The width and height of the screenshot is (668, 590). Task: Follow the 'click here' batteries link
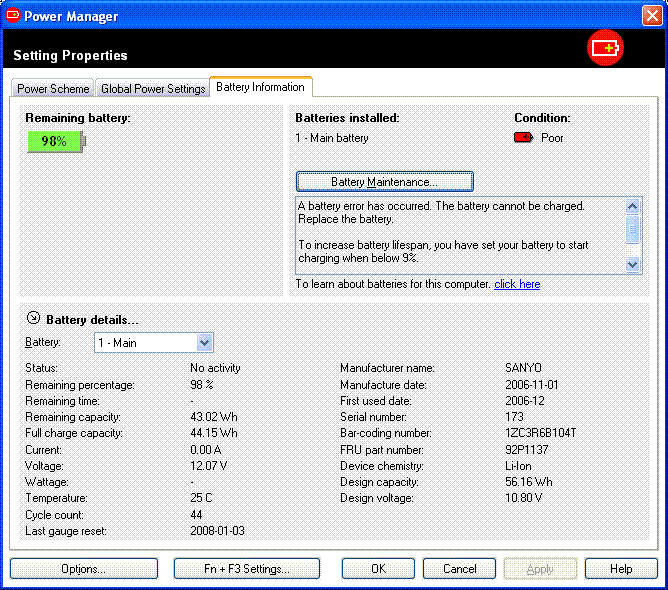point(517,284)
